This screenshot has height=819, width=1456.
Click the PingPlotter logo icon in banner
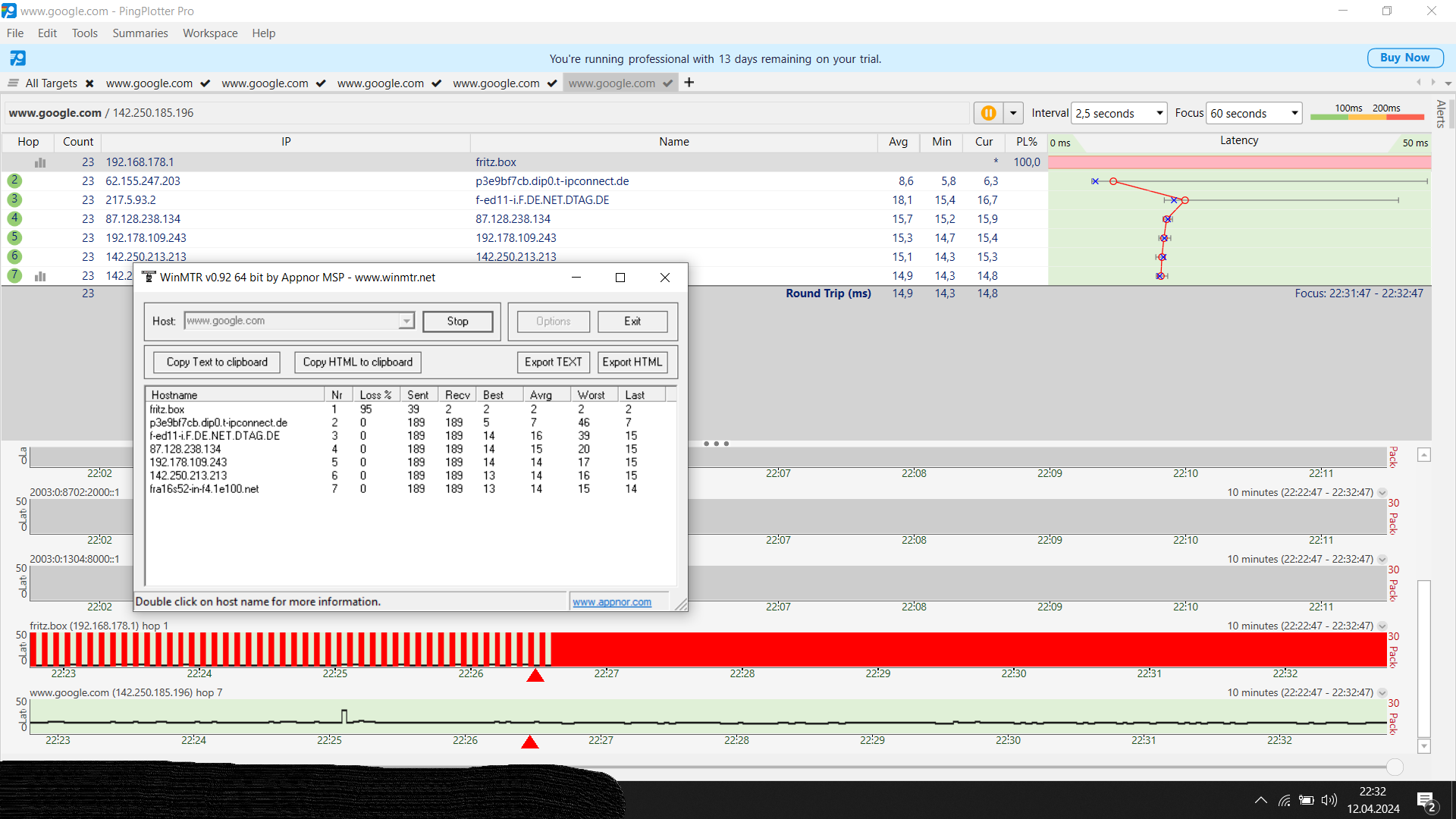click(17, 58)
